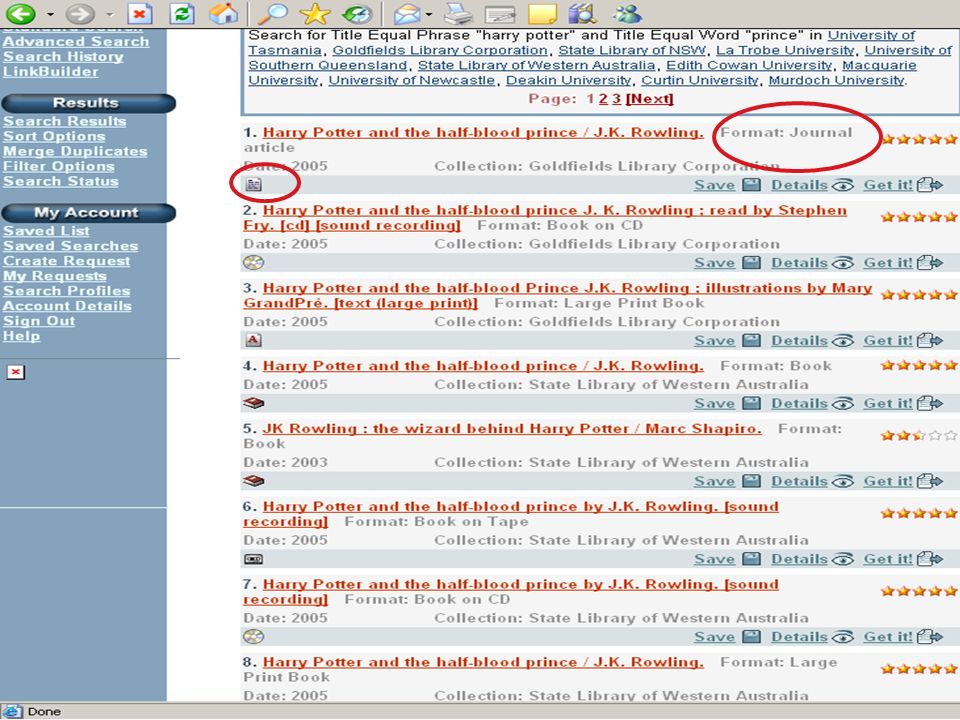Click five-star rating of result 1
The width and height of the screenshot is (960, 720).
(x=918, y=139)
